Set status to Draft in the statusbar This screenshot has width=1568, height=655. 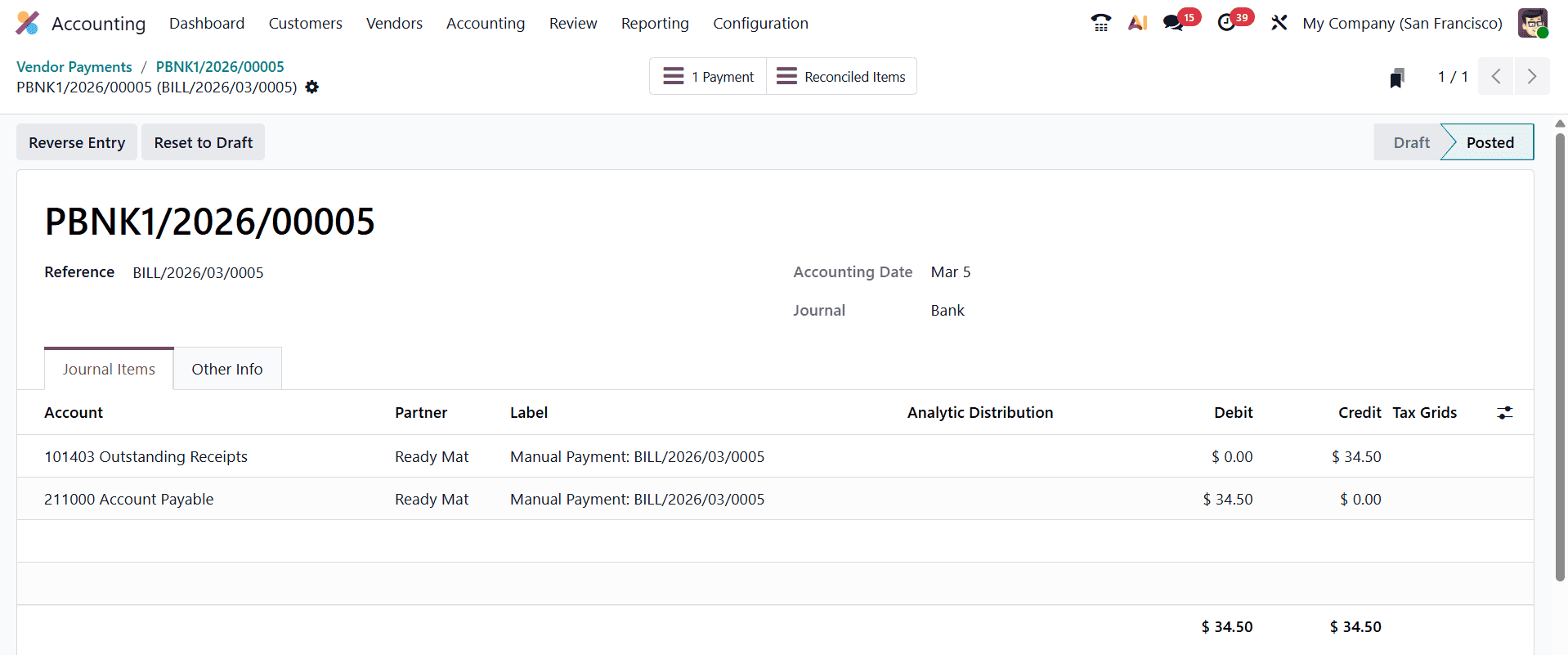[x=1410, y=142]
